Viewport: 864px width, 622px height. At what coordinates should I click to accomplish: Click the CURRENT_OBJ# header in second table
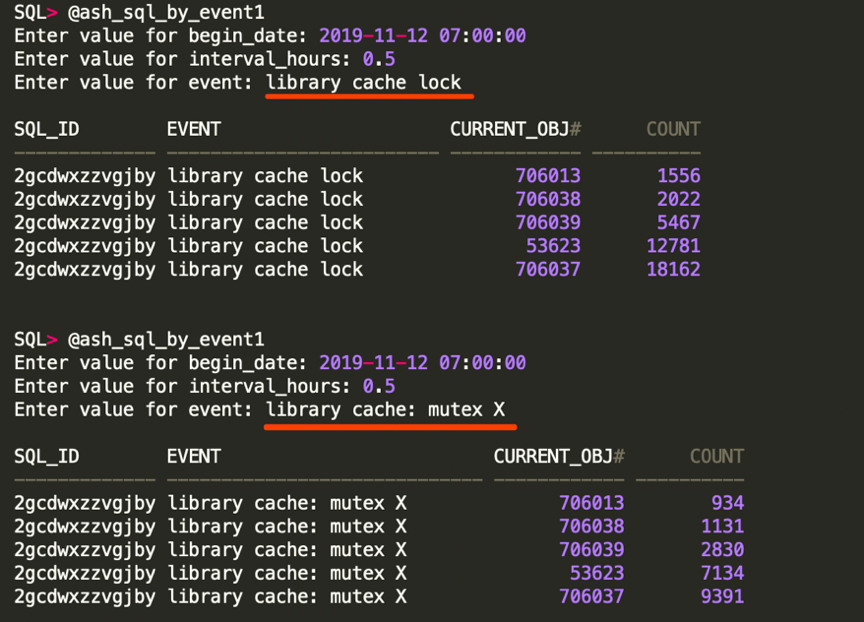click(x=558, y=456)
